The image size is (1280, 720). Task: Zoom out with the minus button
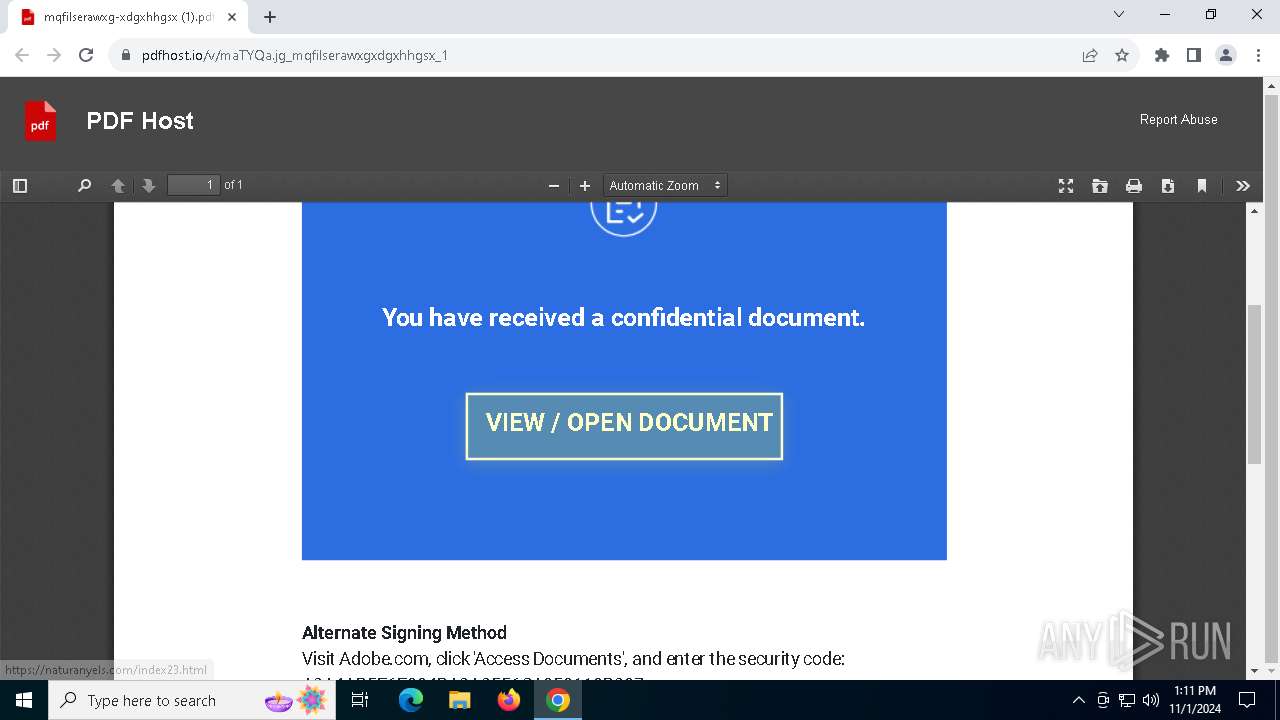tap(554, 185)
